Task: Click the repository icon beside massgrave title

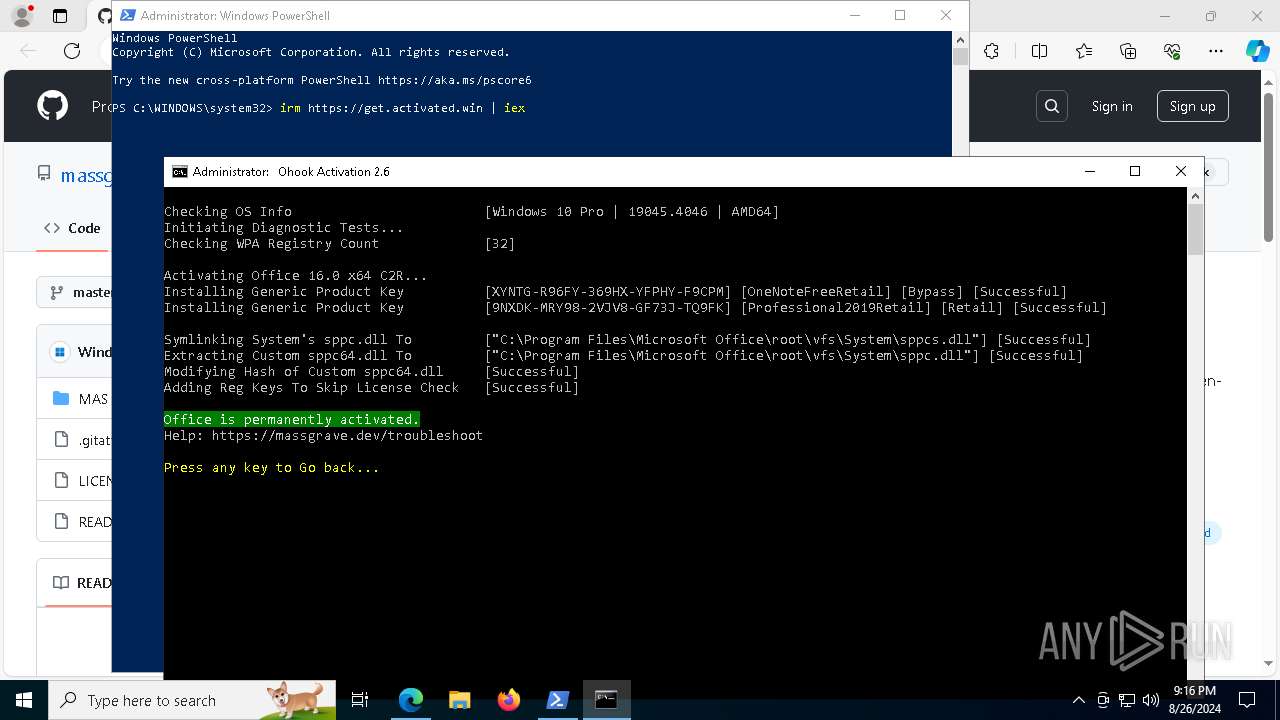Action: click(x=44, y=173)
